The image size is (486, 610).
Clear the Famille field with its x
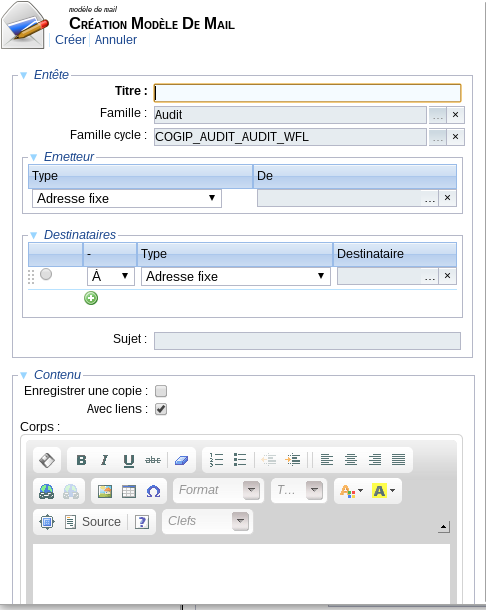pos(455,115)
